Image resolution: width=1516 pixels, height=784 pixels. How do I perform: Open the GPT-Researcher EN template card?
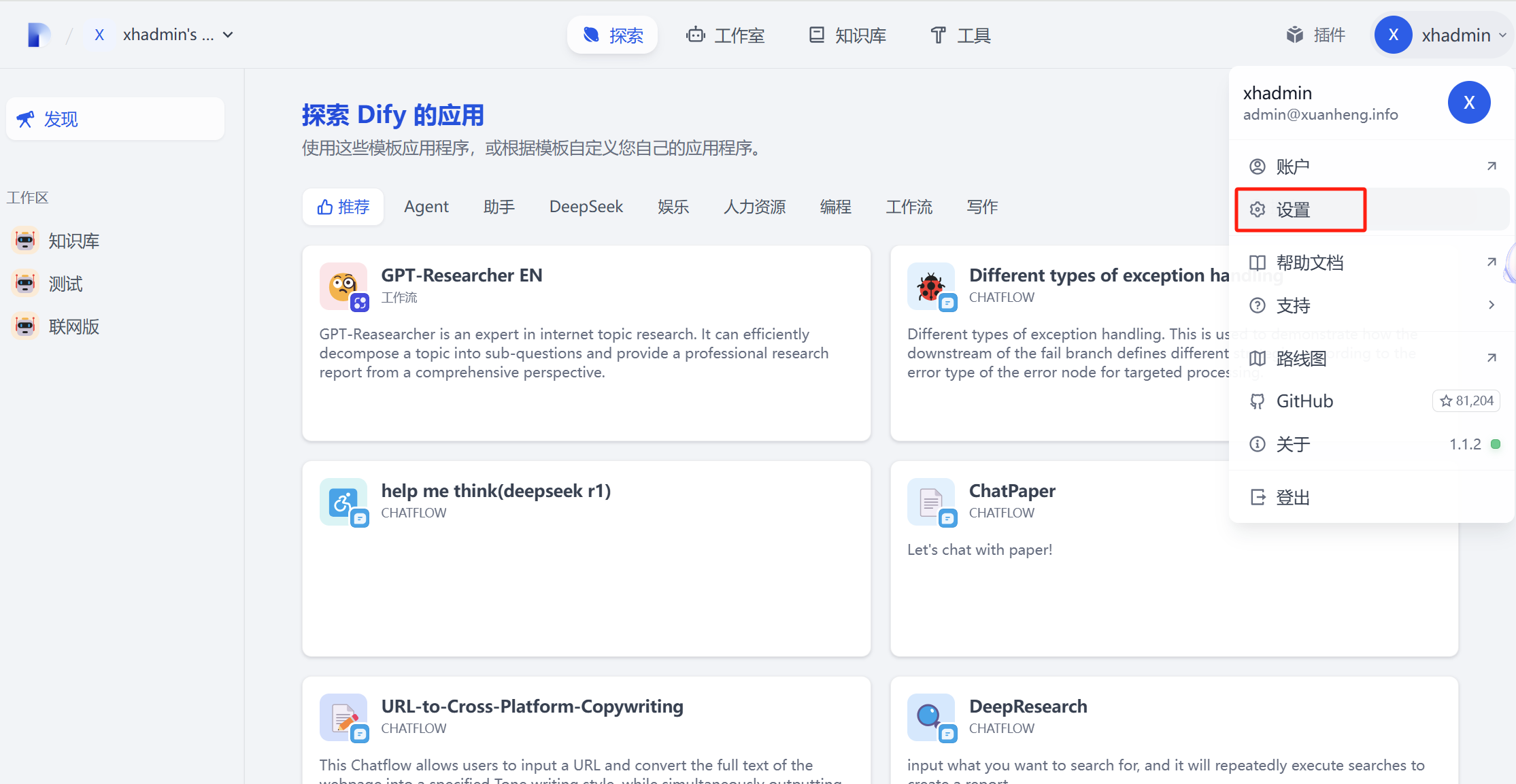[586, 343]
